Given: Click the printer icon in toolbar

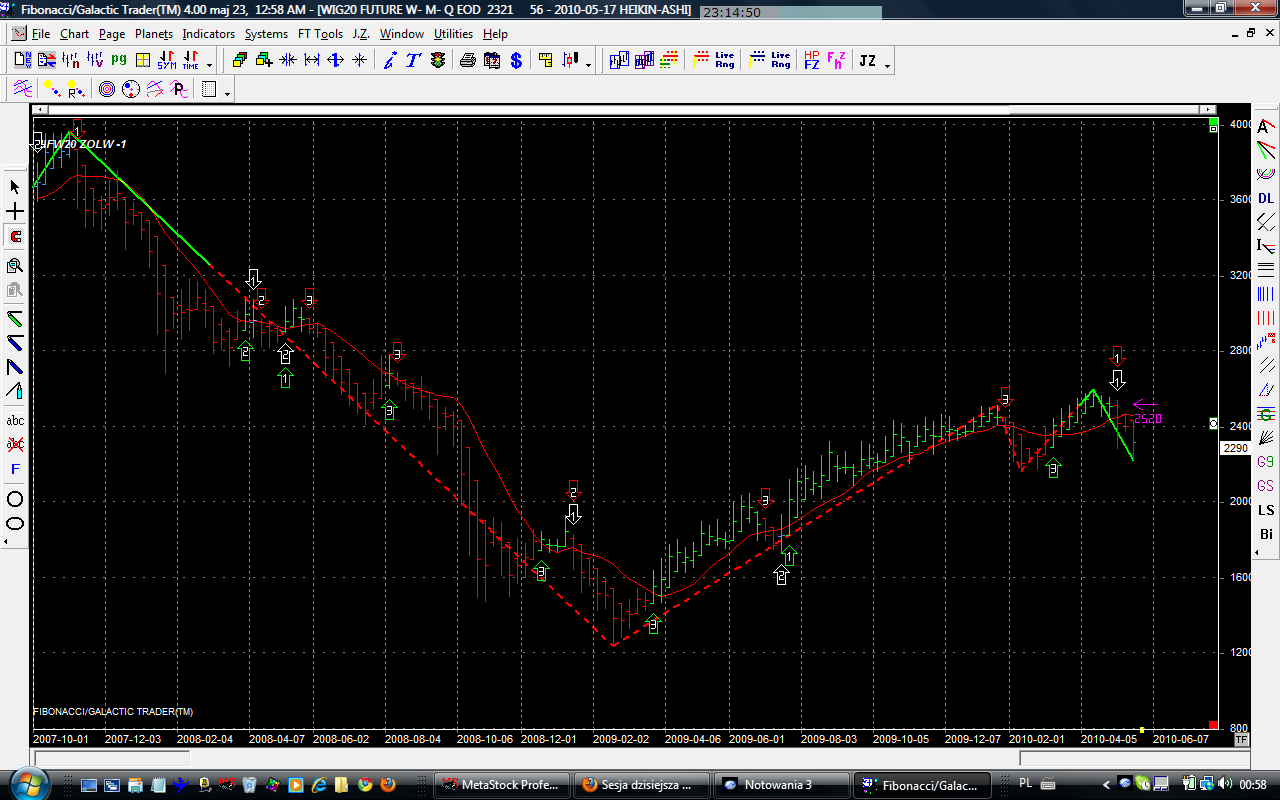Looking at the screenshot, I should (x=467, y=60).
